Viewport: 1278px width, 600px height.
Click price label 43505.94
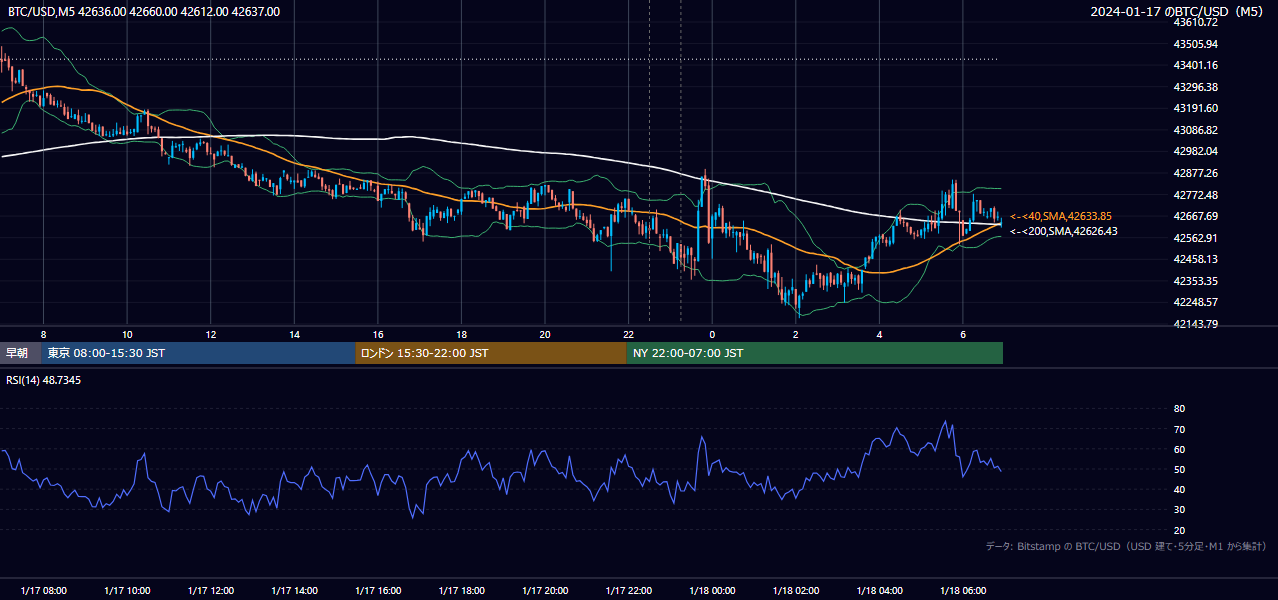point(1196,44)
